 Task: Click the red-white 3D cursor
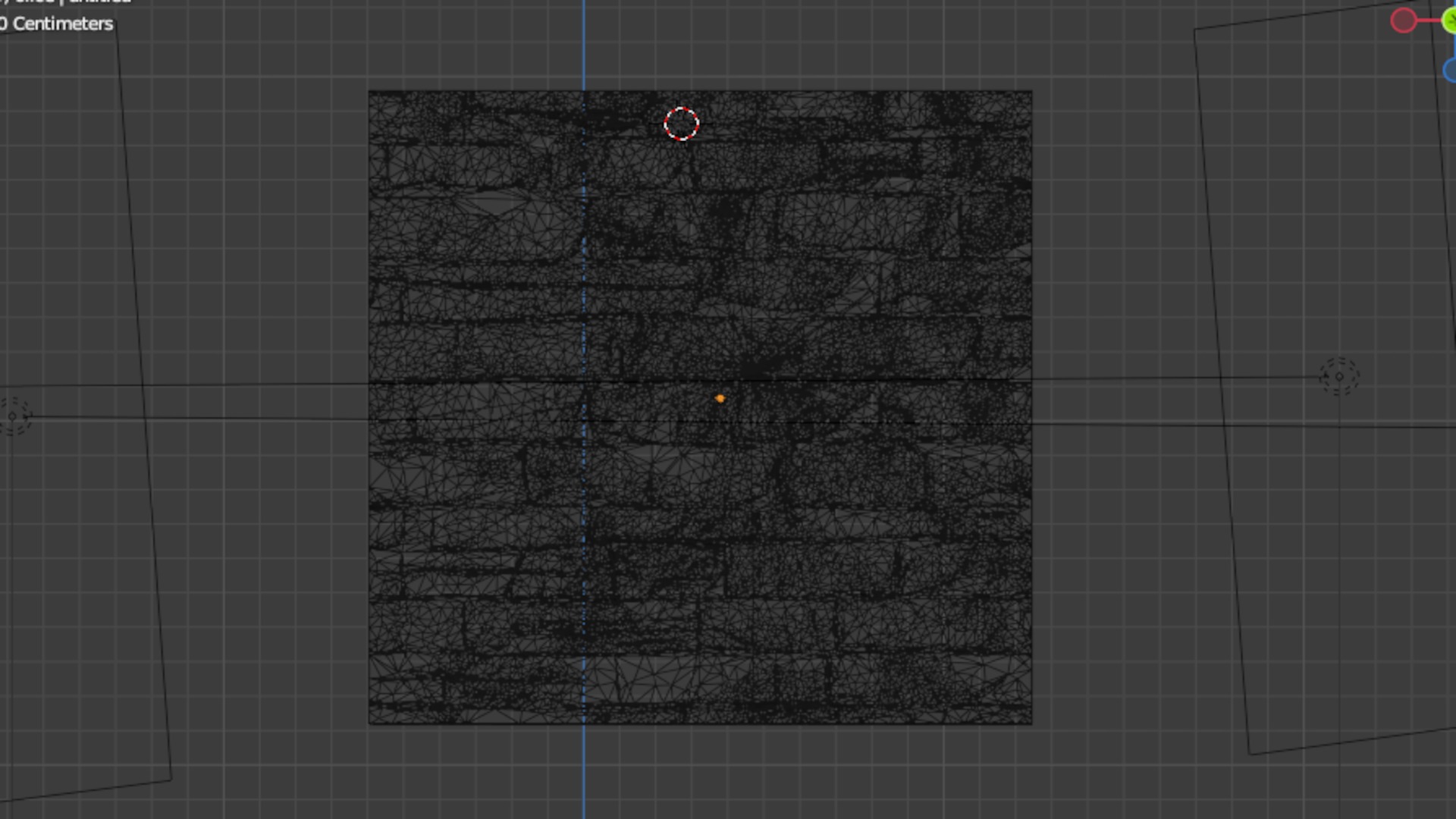(x=681, y=124)
